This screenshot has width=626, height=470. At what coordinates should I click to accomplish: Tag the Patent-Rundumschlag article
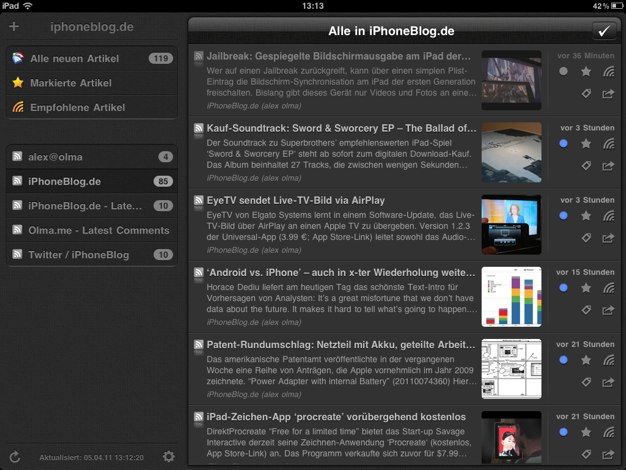[x=586, y=382]
